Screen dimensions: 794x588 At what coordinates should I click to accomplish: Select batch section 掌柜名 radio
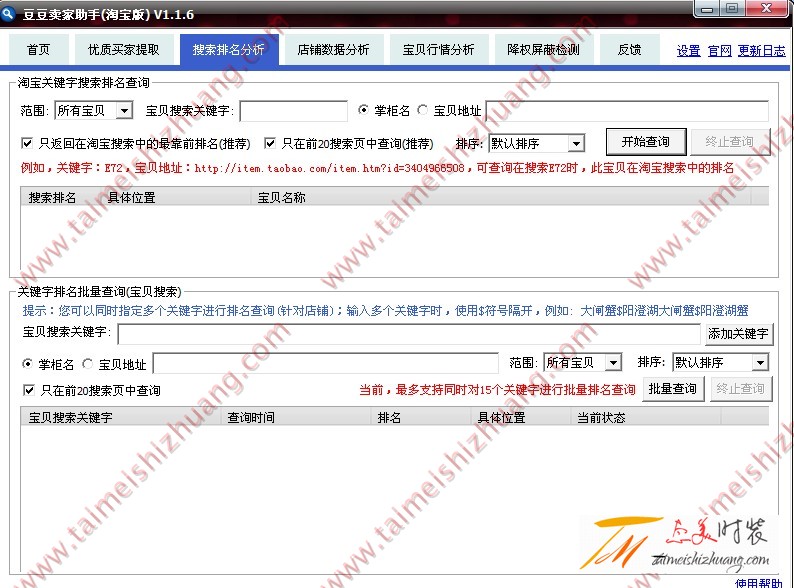(x=28, y=364)
